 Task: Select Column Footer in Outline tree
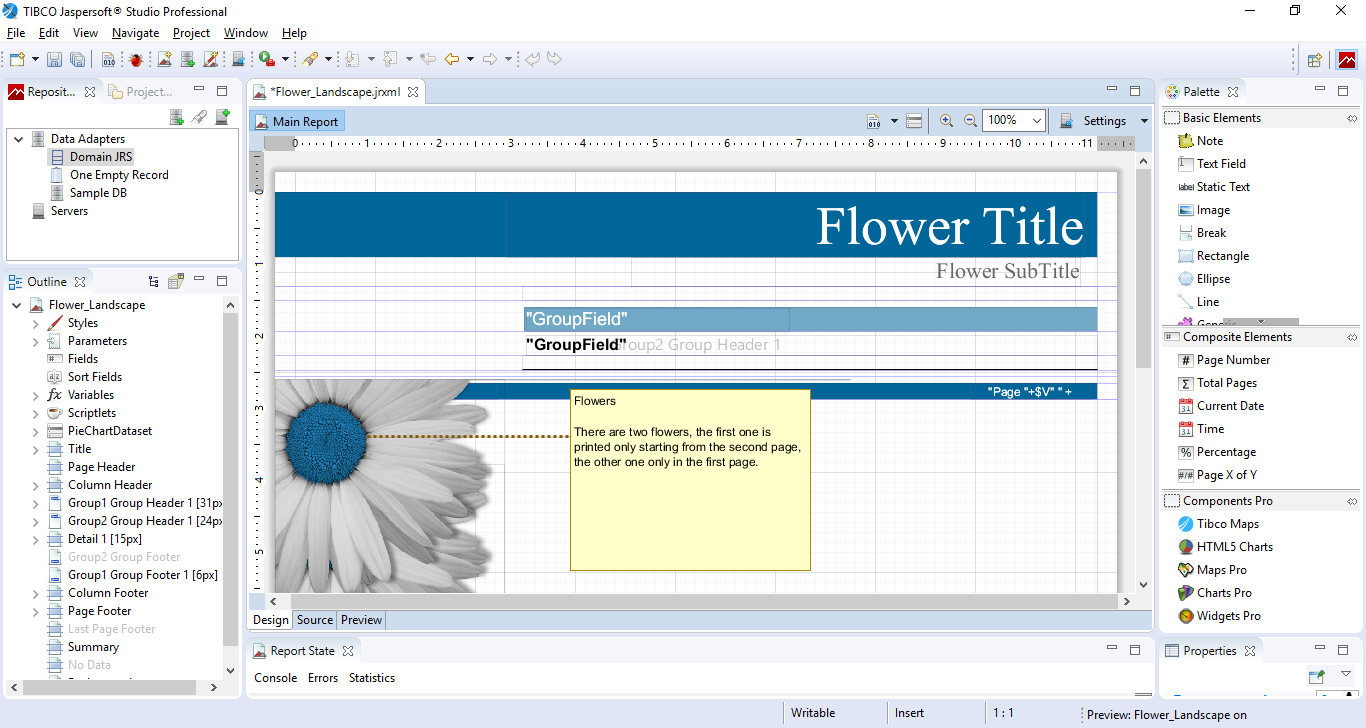(98, 593)
